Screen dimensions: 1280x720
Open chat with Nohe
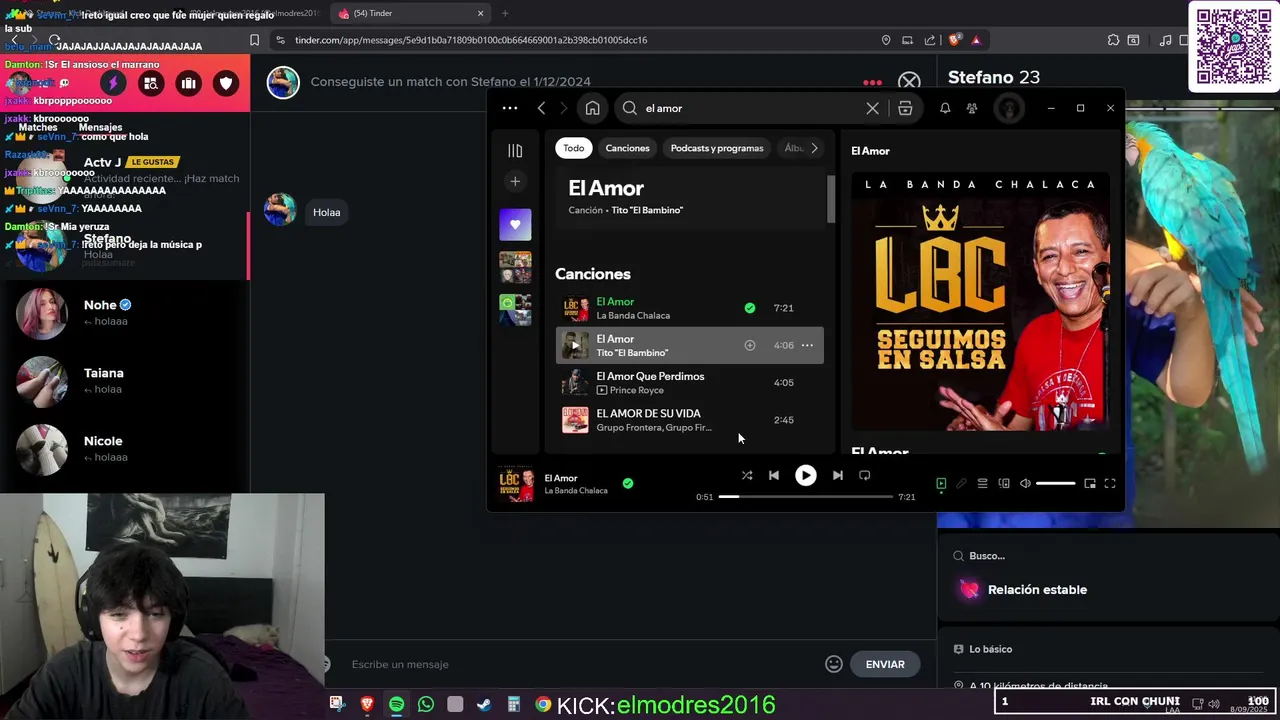coord(125,313)
